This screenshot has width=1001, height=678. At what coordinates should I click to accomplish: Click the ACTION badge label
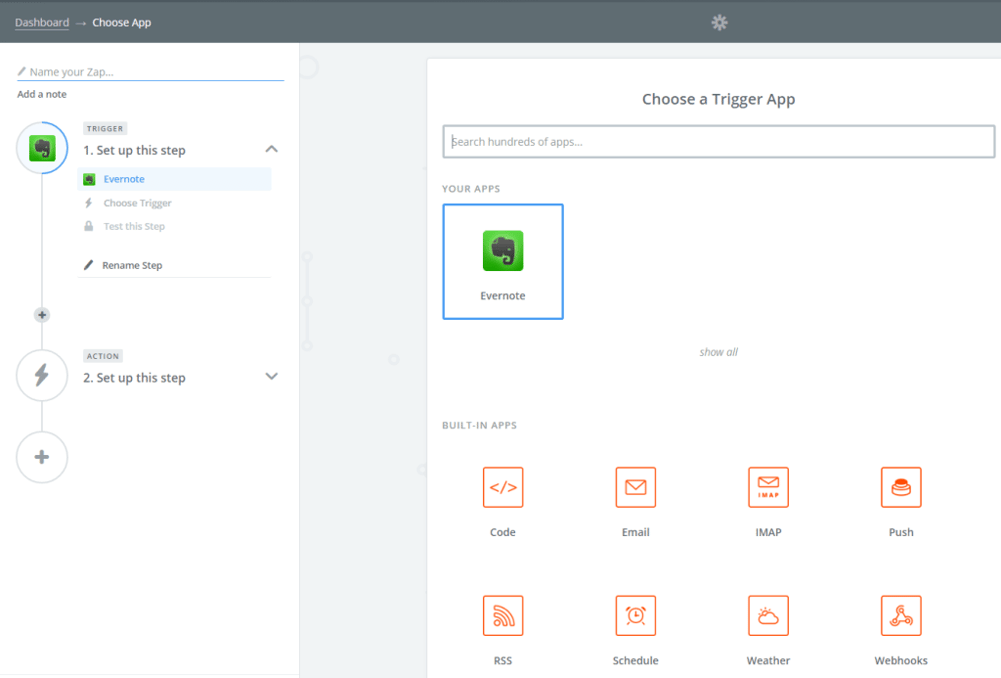(103, 356)
